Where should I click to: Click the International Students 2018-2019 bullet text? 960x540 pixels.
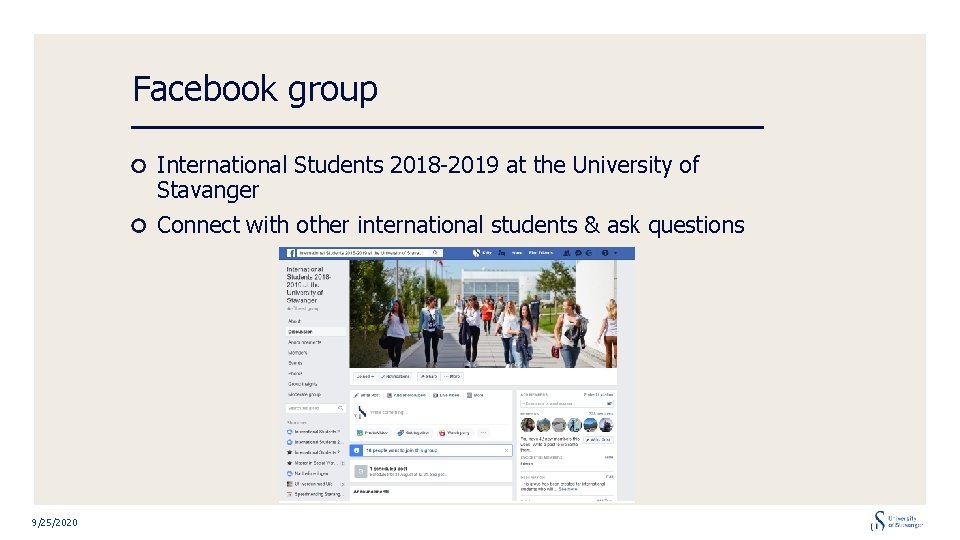[x=427, y=177]
